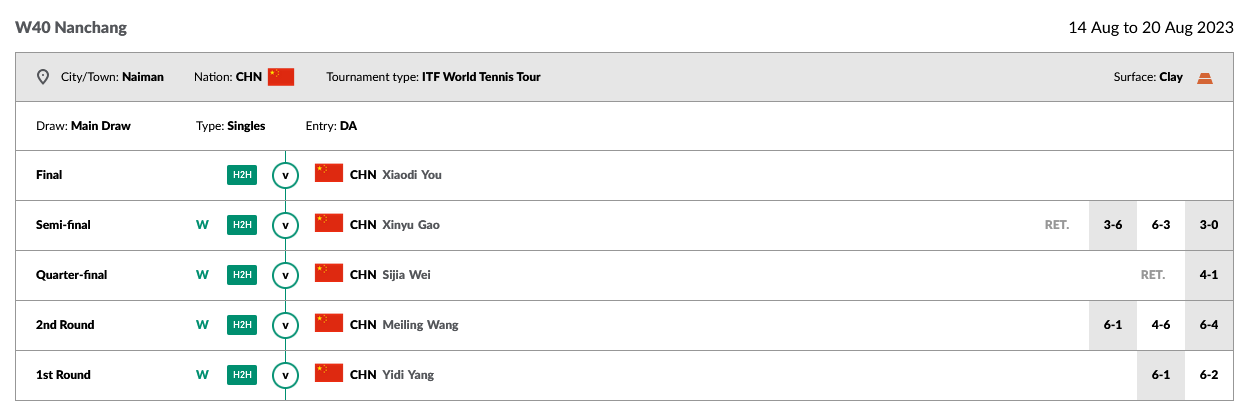
Task: Click the W40 Nanchang tournament title
Action: point(71,28)
